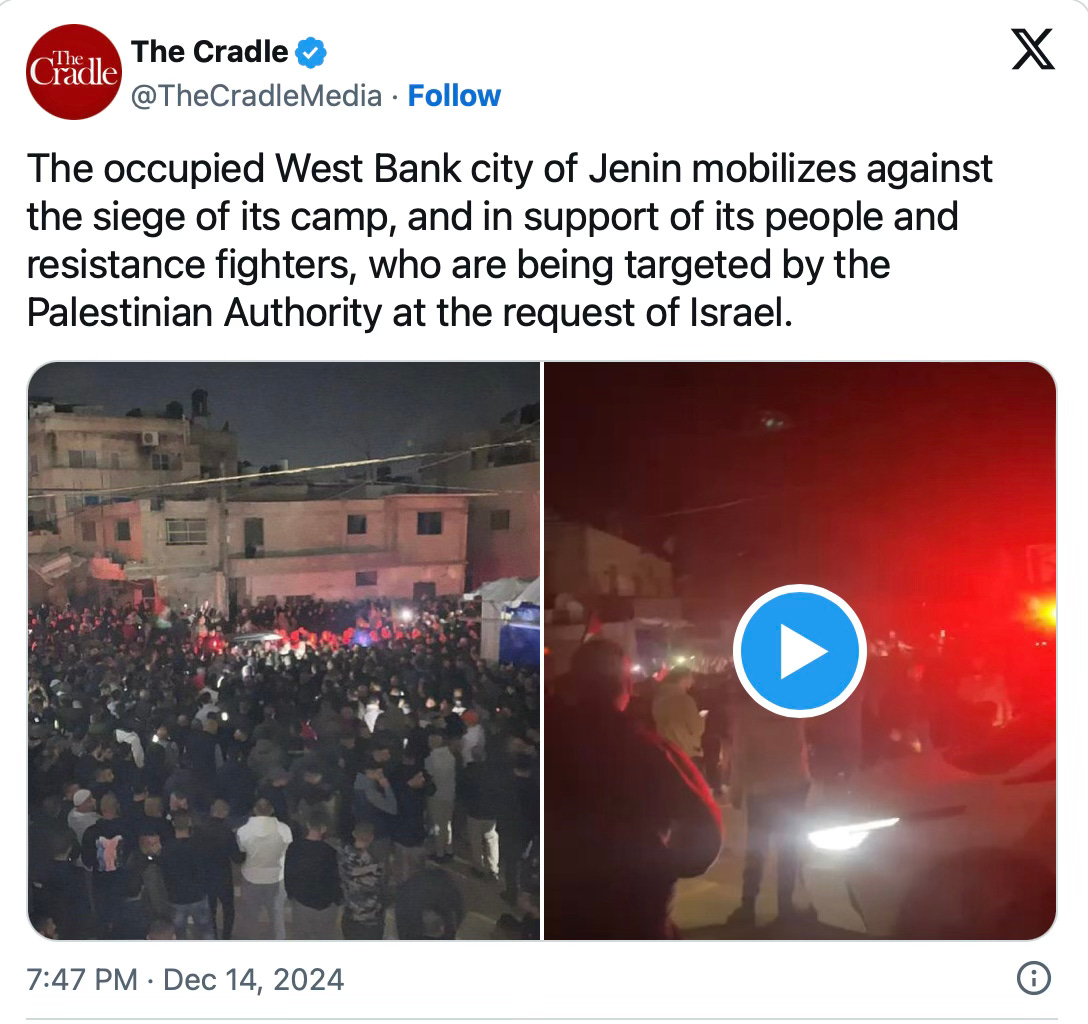Open the tweet info circle icon
Screen dimensions: 1088x1024
1033,978
